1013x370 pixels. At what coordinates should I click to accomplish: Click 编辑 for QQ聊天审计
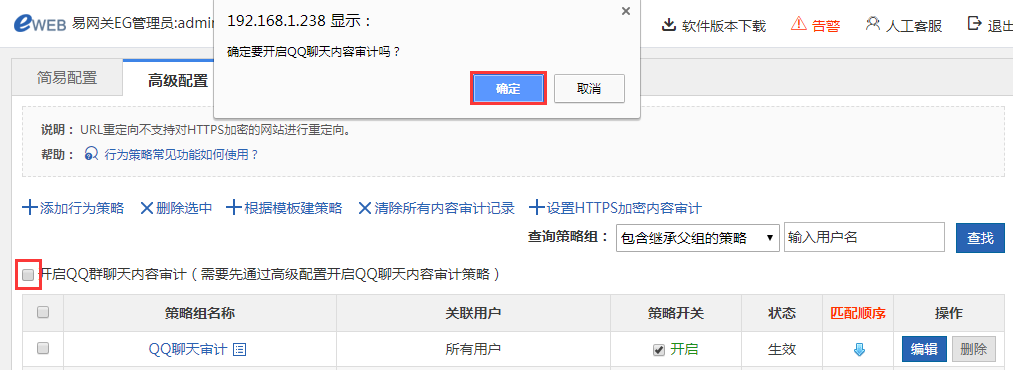coord(924,349)
